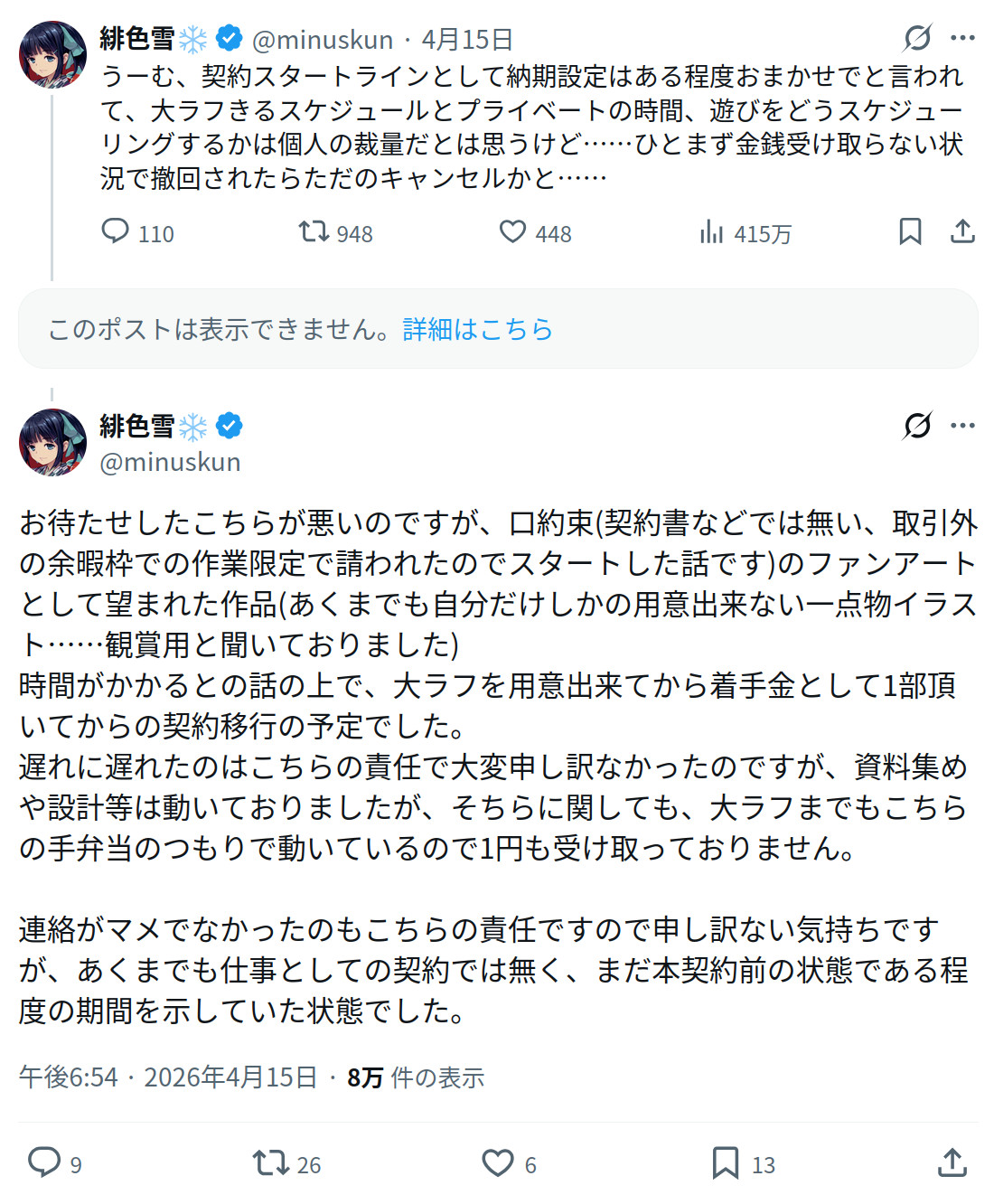Viewport: 994px width, 1204px height.
Task: Repost the first post with 948 reposts
Action: point(314,232)
